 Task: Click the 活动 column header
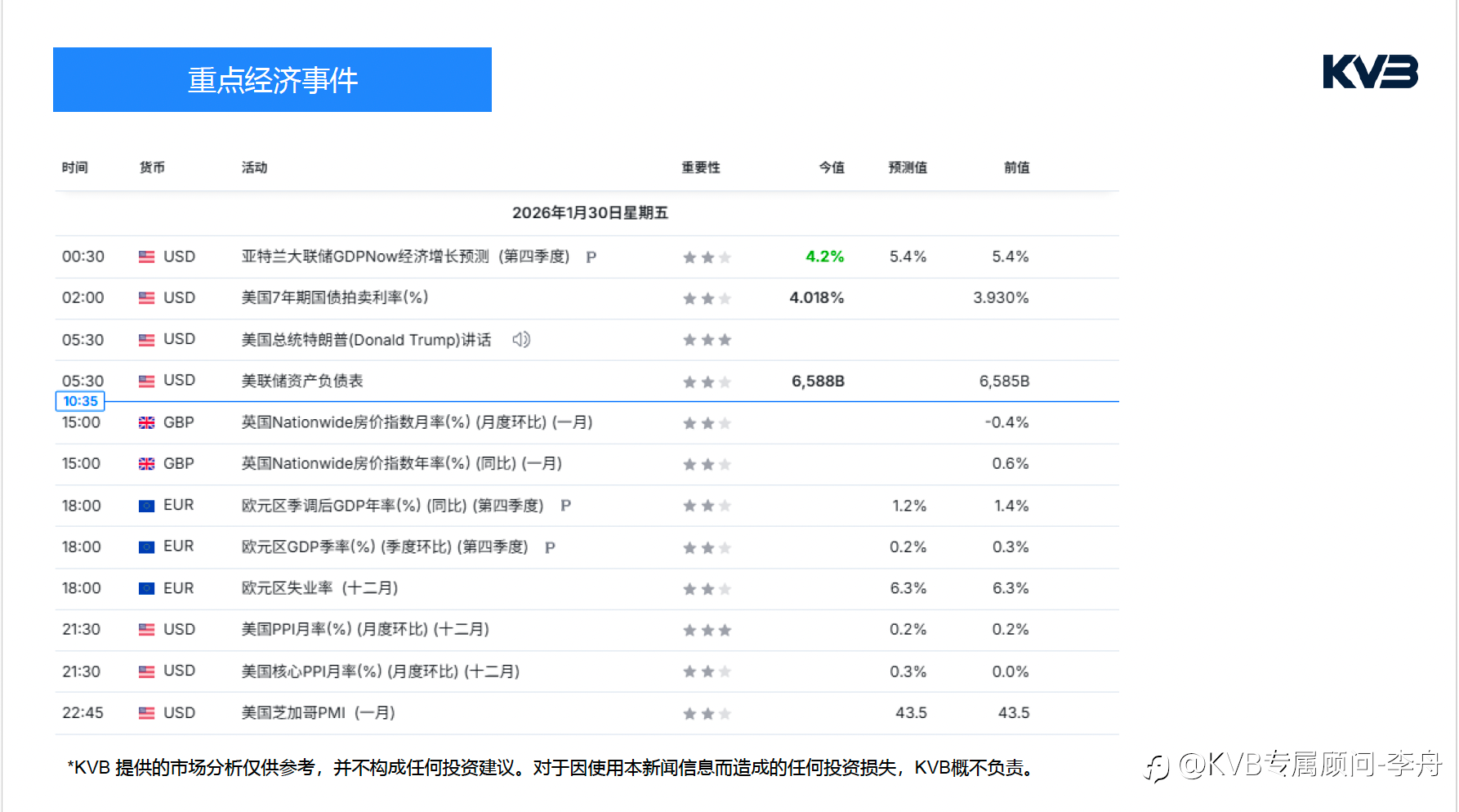pyautogui.click(x=255, y=167)
